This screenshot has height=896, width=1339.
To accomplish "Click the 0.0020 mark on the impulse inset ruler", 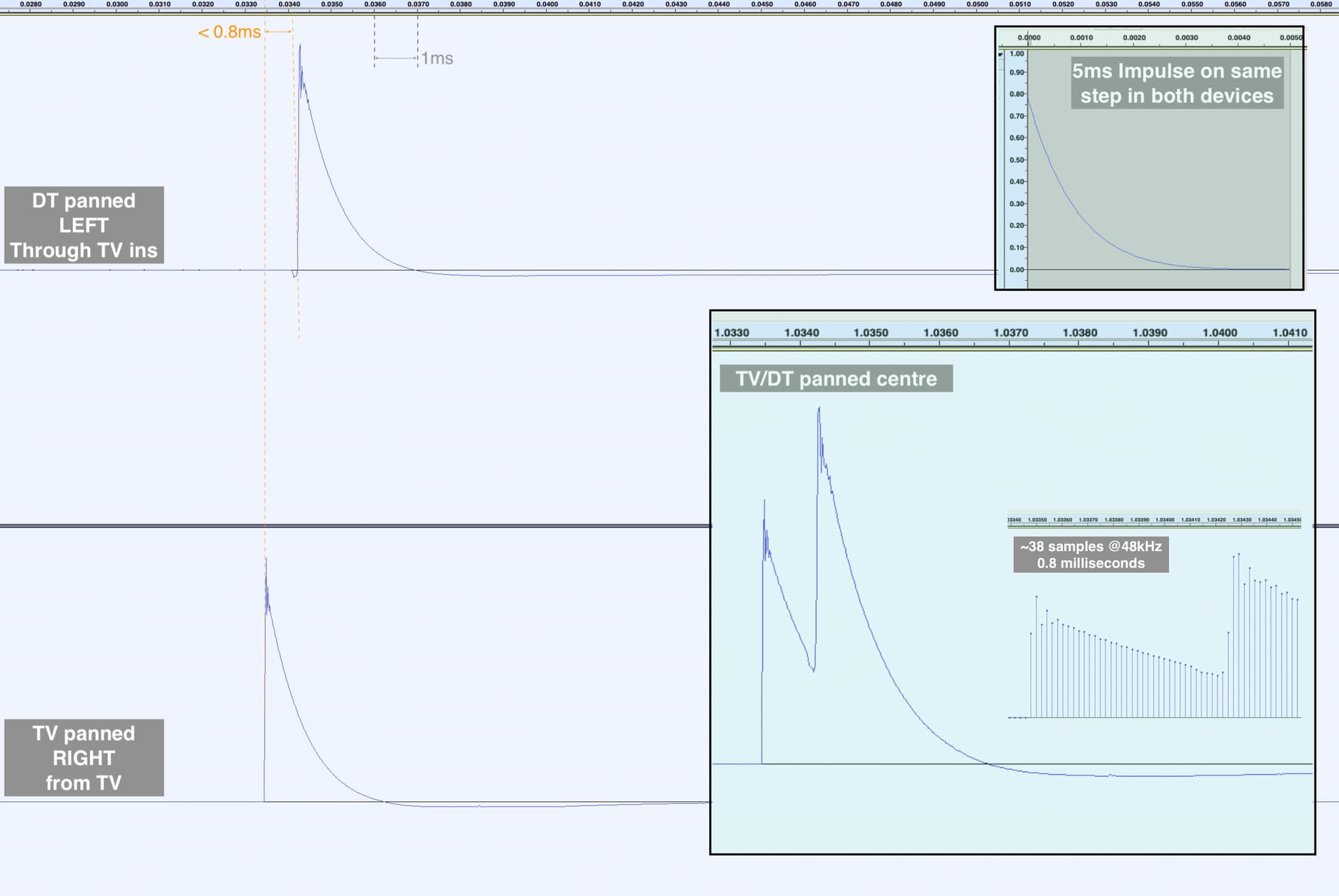I will click(1134, 38).
